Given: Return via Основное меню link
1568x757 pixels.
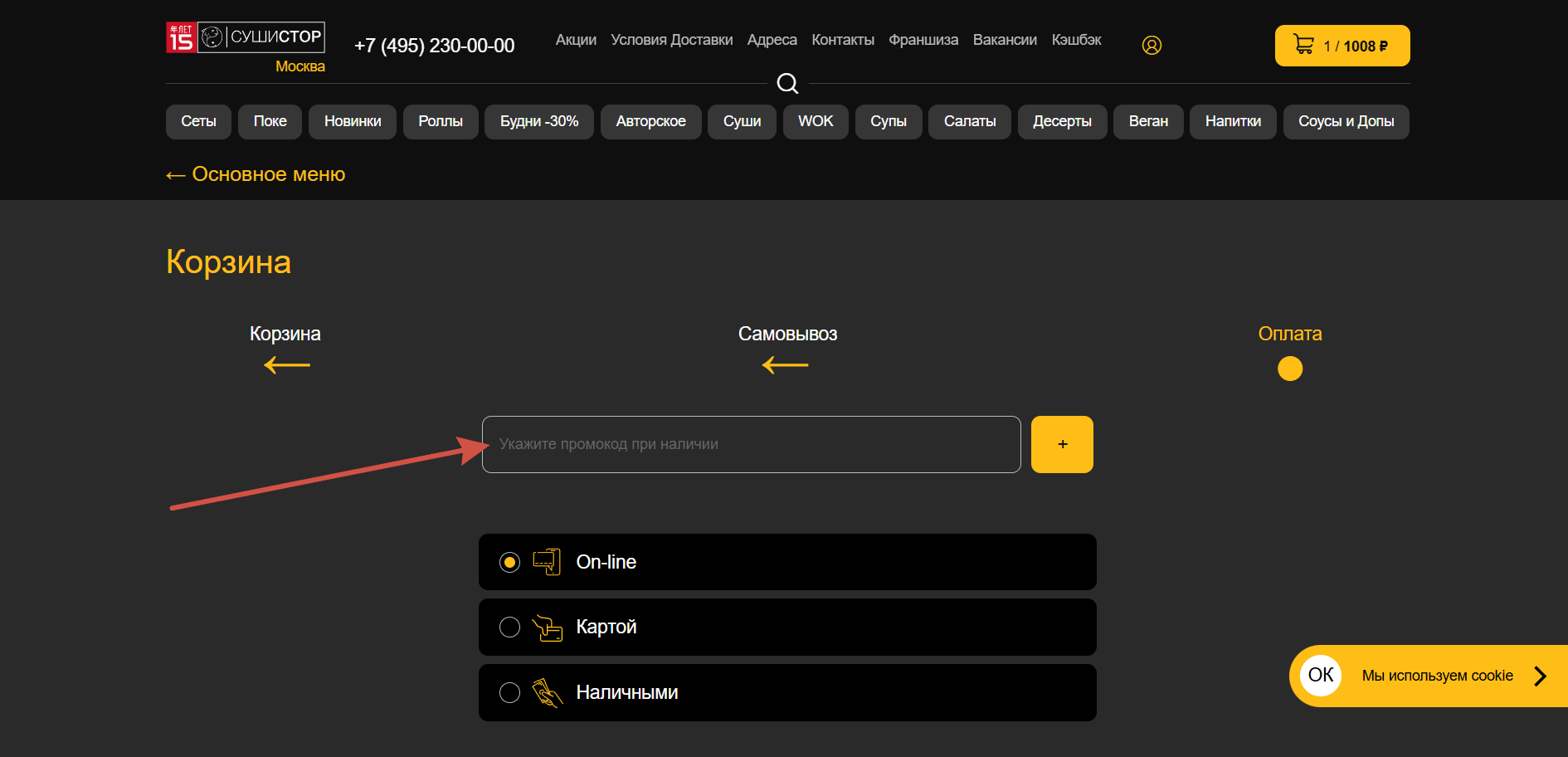Looking at the screenshot, I should [x=256, y=174].
